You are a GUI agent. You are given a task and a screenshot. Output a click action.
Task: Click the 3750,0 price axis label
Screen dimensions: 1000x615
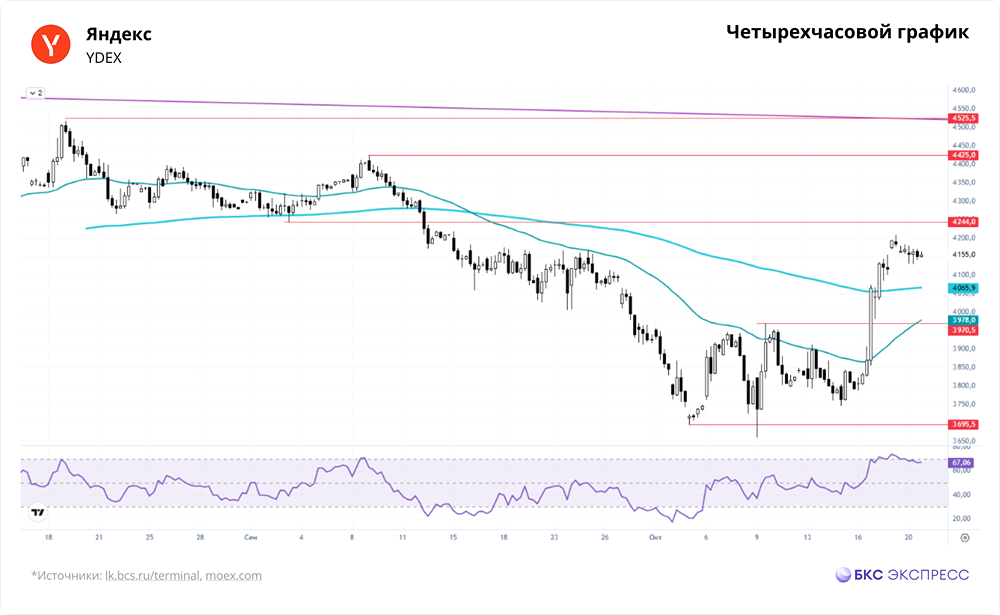964,404
